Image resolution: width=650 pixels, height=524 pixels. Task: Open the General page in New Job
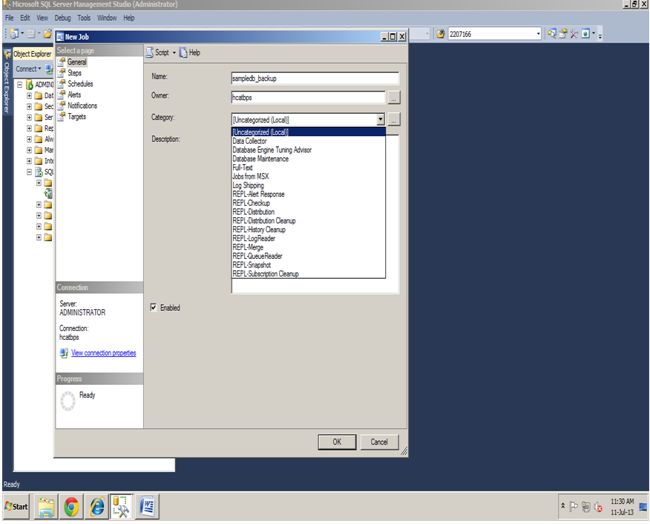tap(77, 62)
